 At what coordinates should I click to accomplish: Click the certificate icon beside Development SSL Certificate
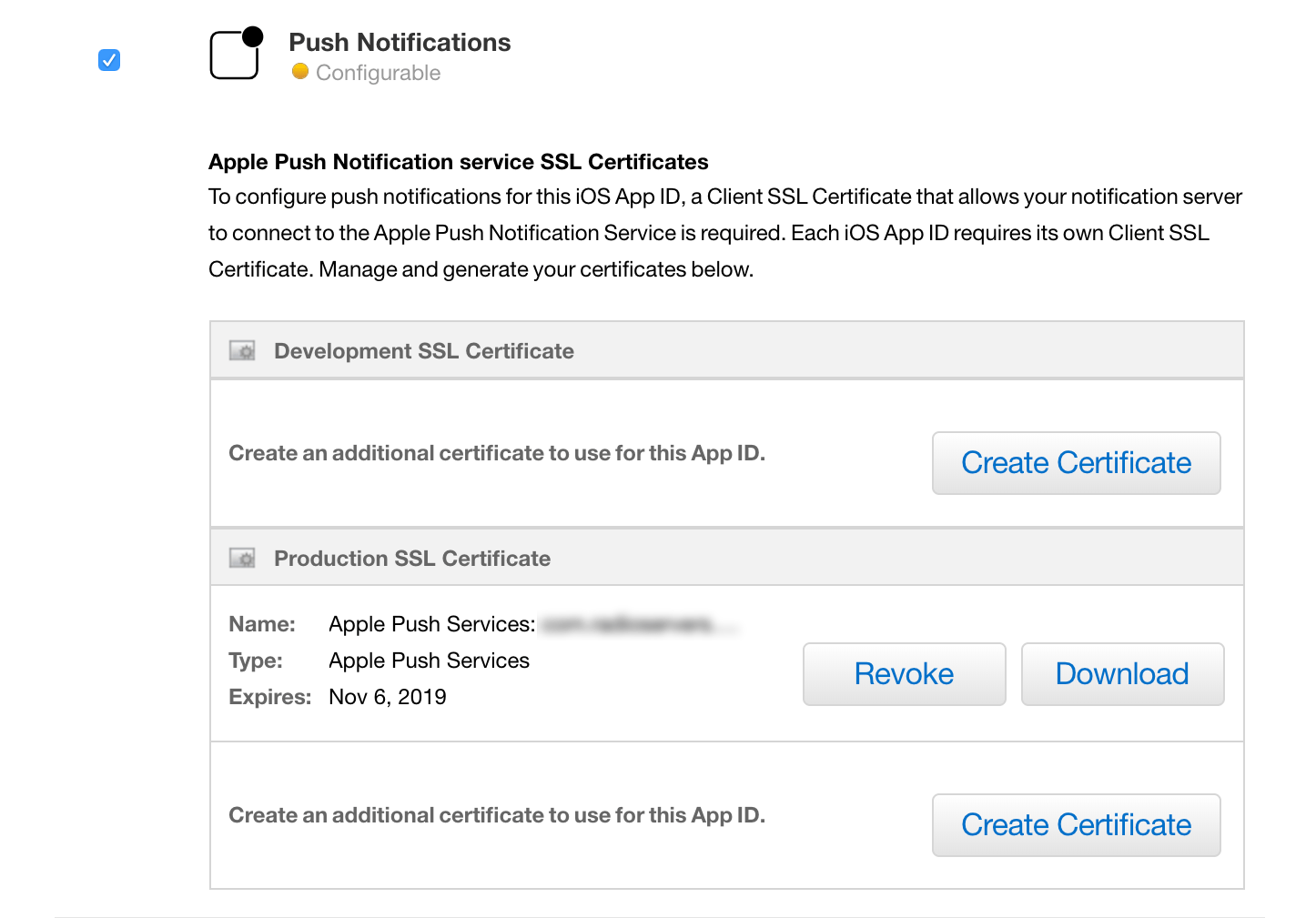tap(242, 350)
